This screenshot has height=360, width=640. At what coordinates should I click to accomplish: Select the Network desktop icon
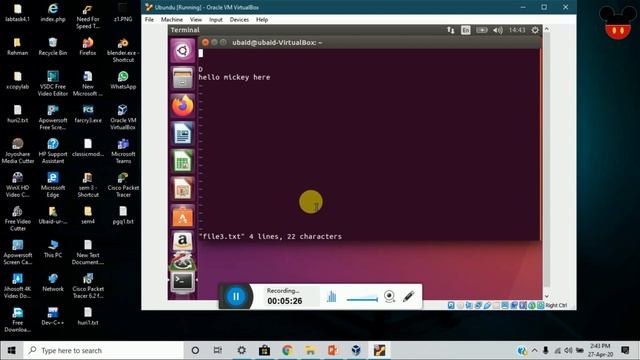tap(53, 282)
